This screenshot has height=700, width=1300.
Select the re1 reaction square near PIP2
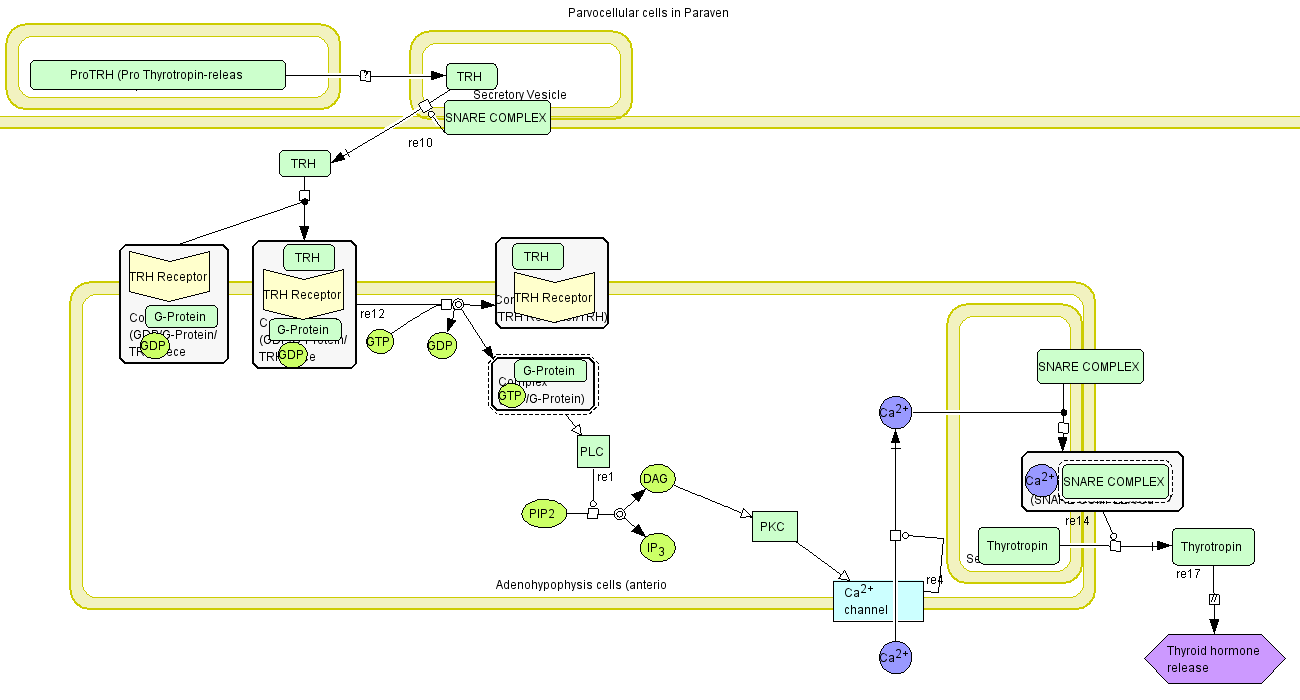(x=592, y=514)
